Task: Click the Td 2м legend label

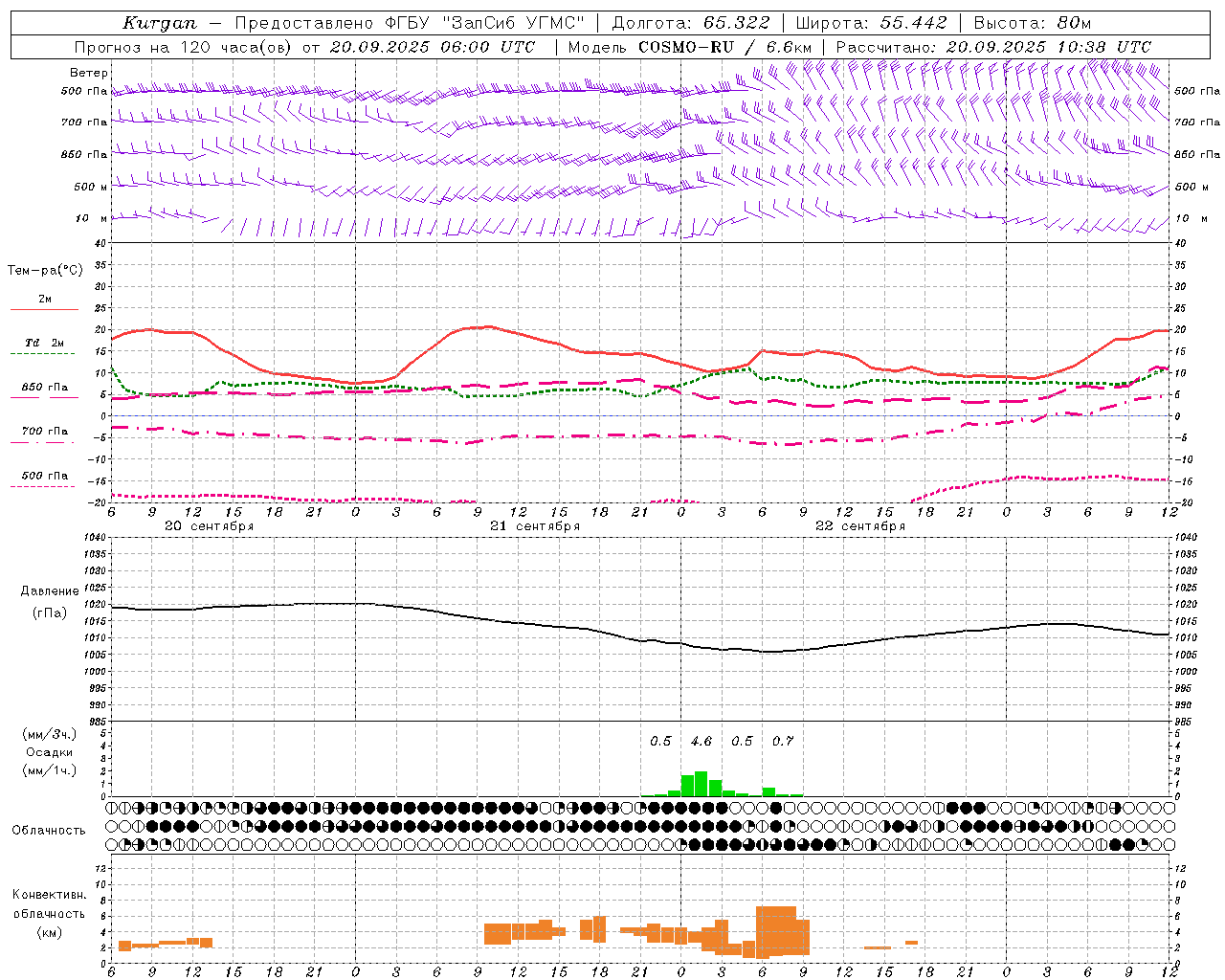Action: click(x=45, y=343)
